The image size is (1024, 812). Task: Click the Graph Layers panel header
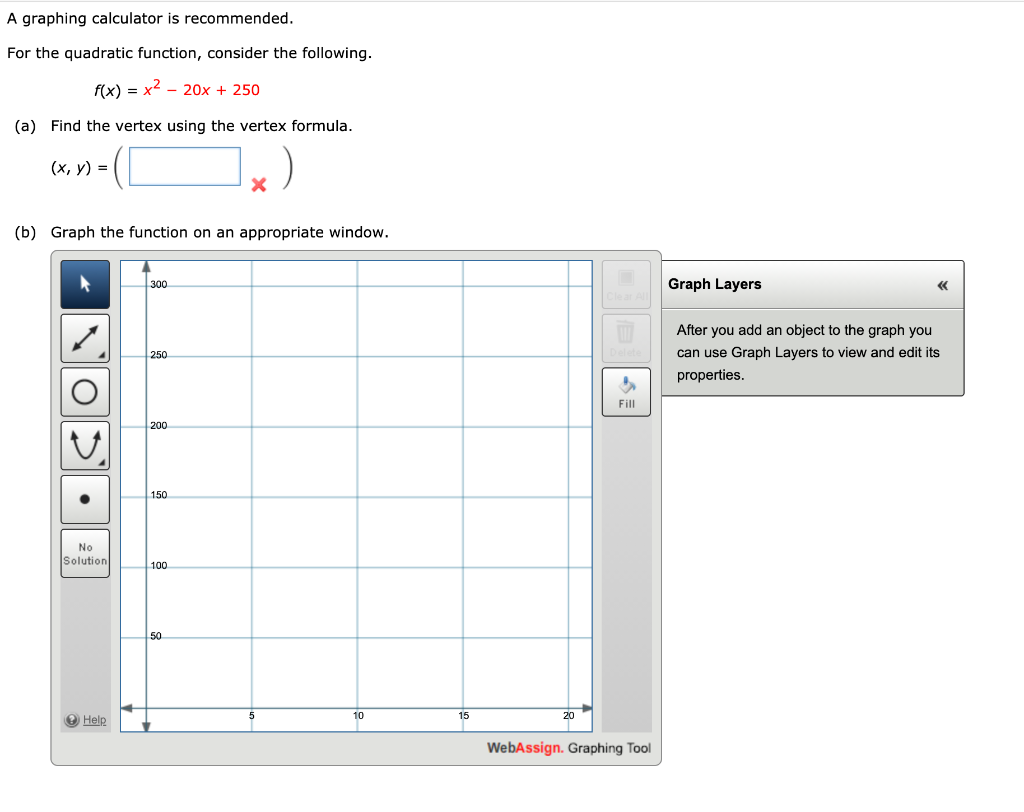point(715,284)
